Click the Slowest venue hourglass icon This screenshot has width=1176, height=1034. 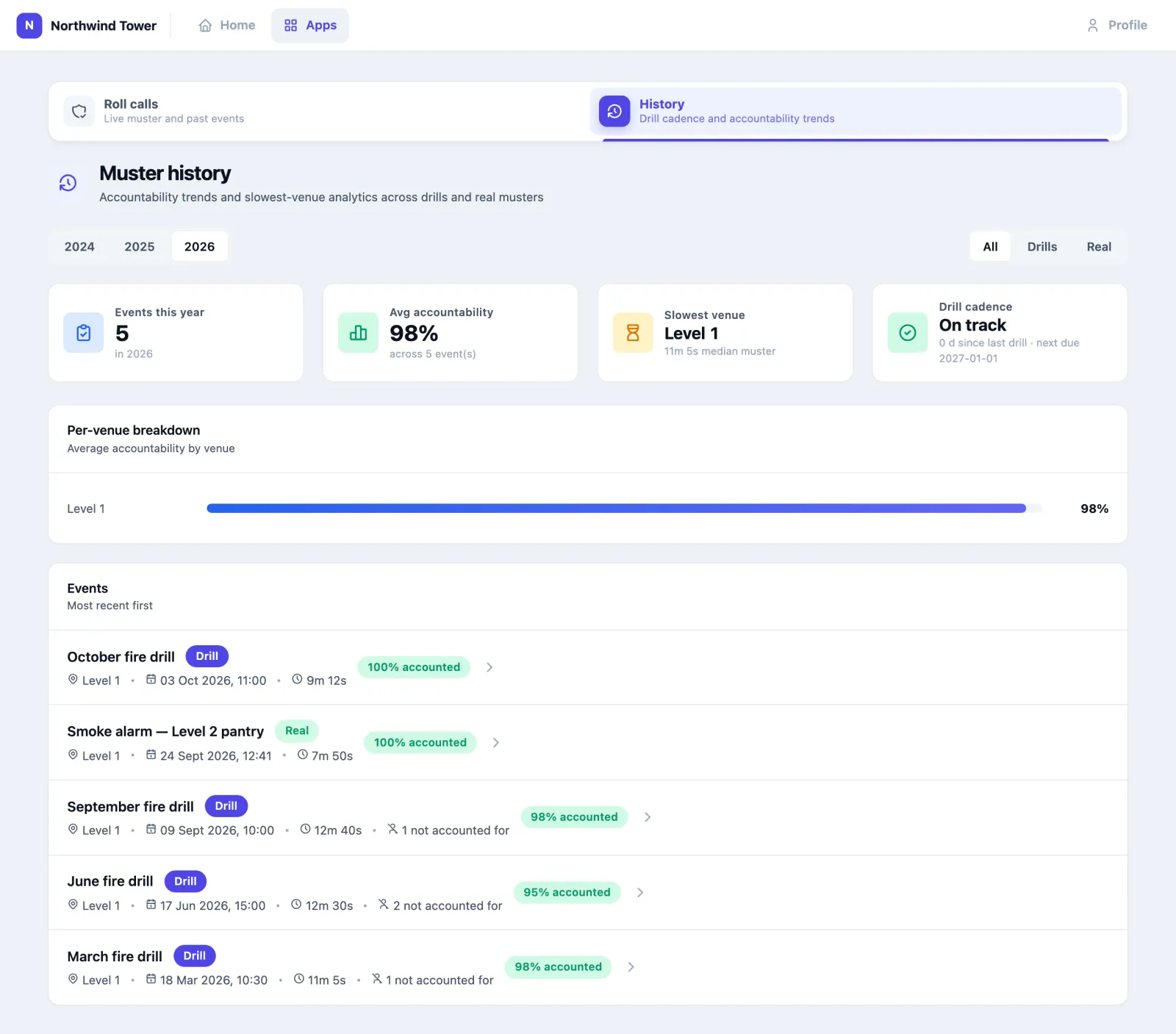point(633,333)
